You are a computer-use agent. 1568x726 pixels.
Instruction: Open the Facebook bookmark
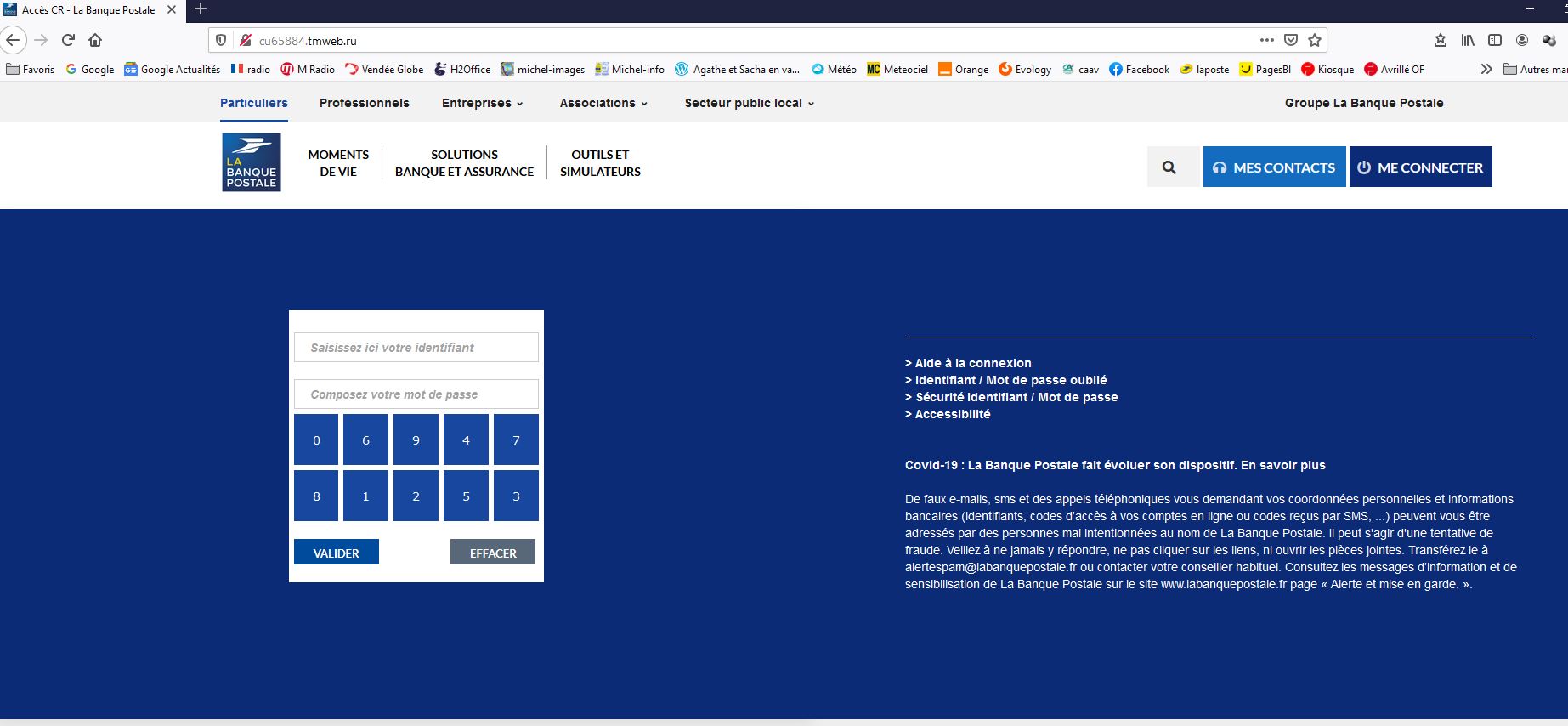[x=1140, y=69]
